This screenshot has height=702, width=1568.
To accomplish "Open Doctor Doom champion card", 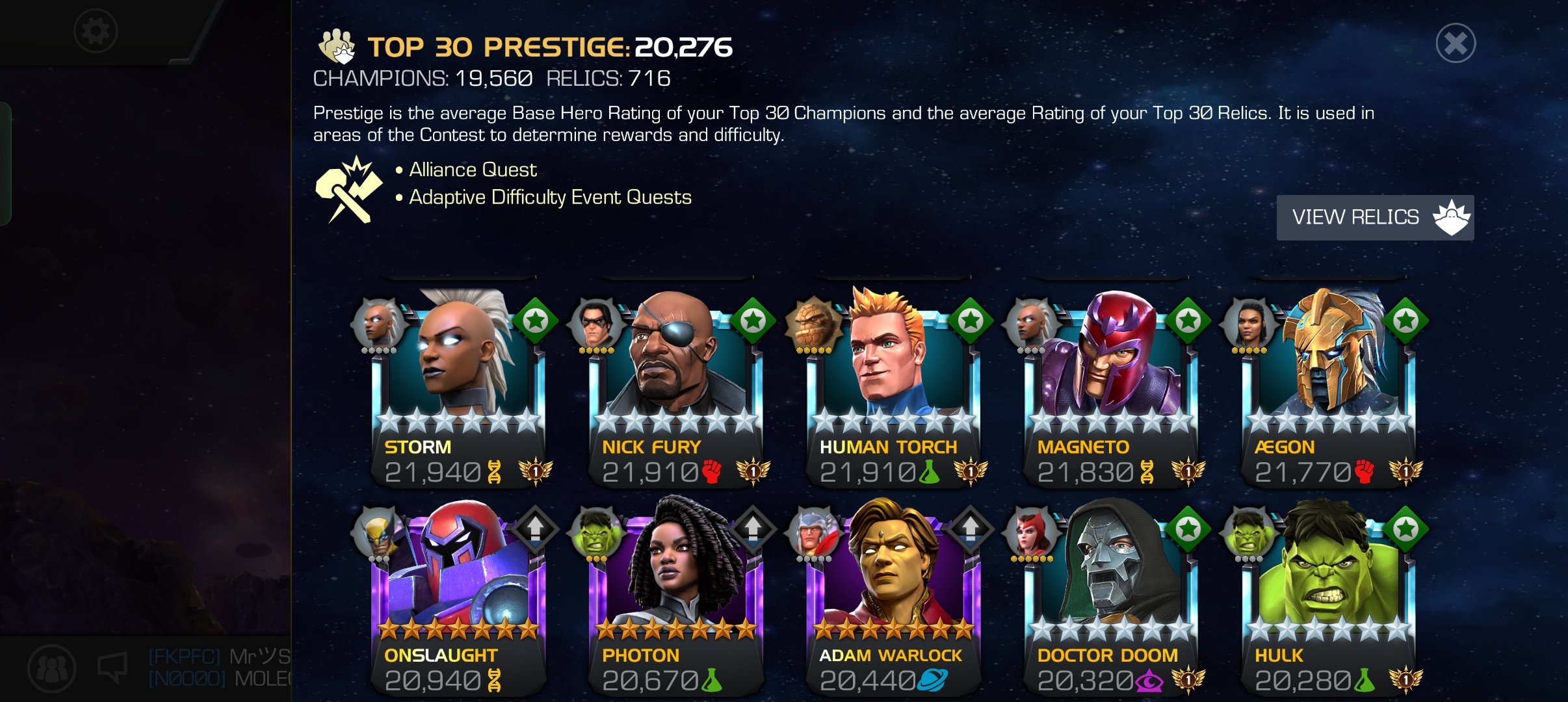I will [x=1112, y=598].
